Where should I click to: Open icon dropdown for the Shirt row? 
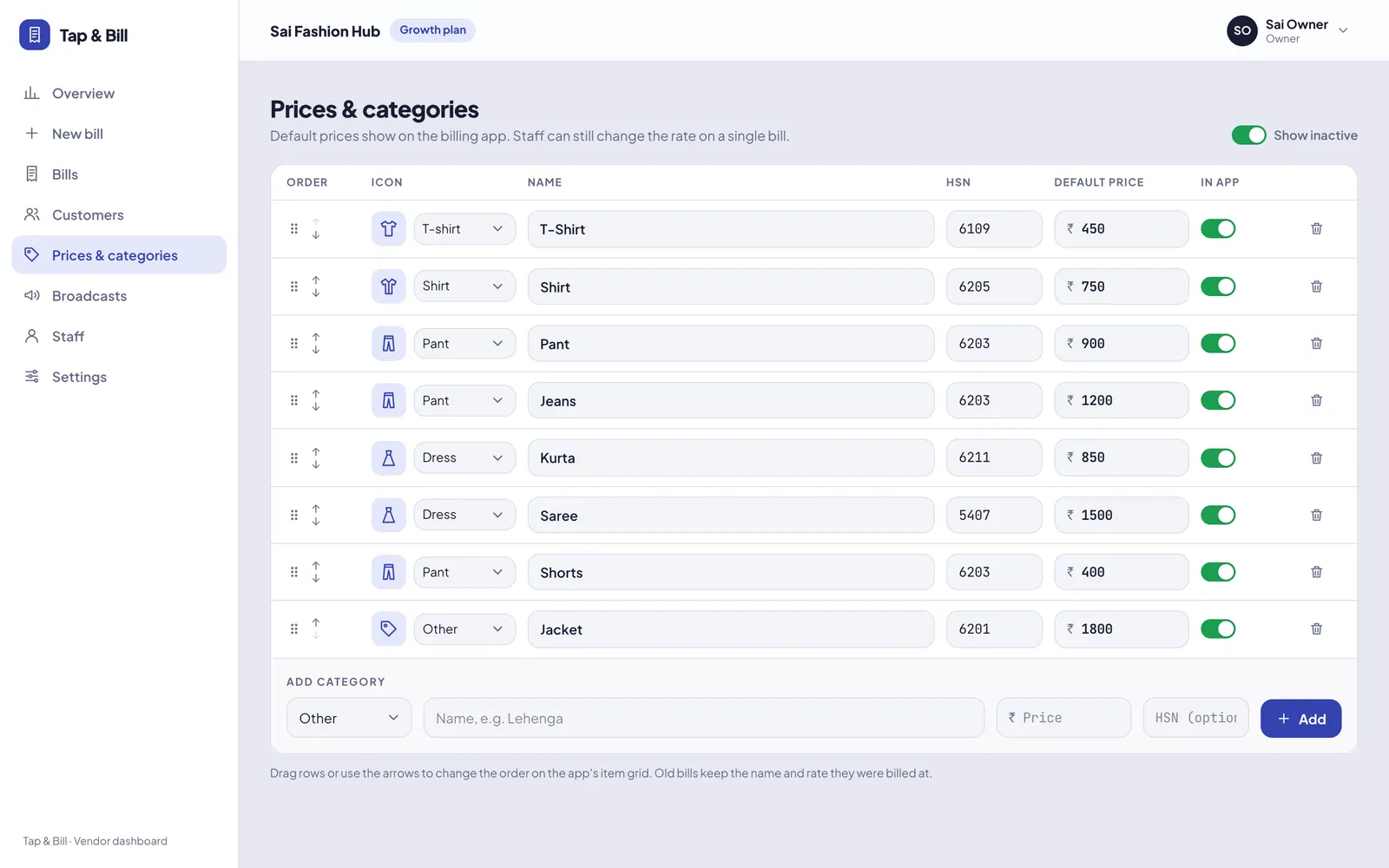(x=464, y=286)
